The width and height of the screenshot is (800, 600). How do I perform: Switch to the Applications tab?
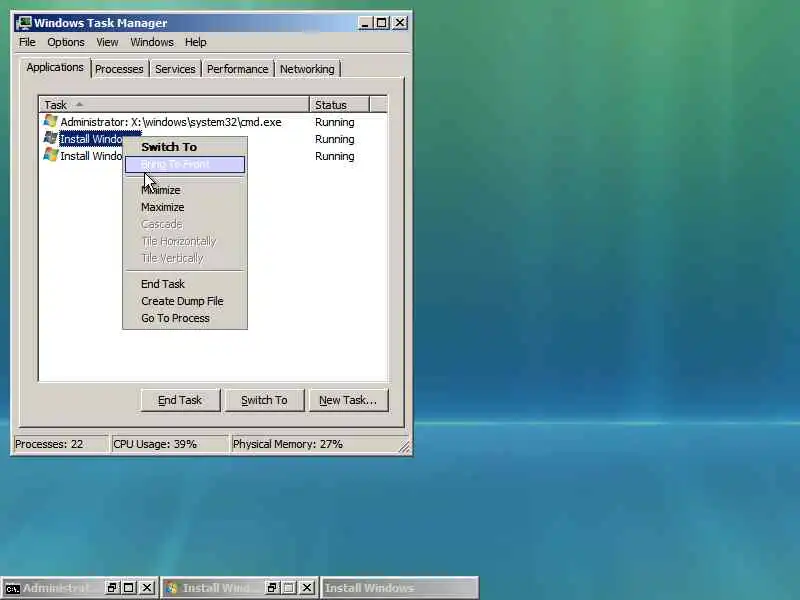(55, 67)
